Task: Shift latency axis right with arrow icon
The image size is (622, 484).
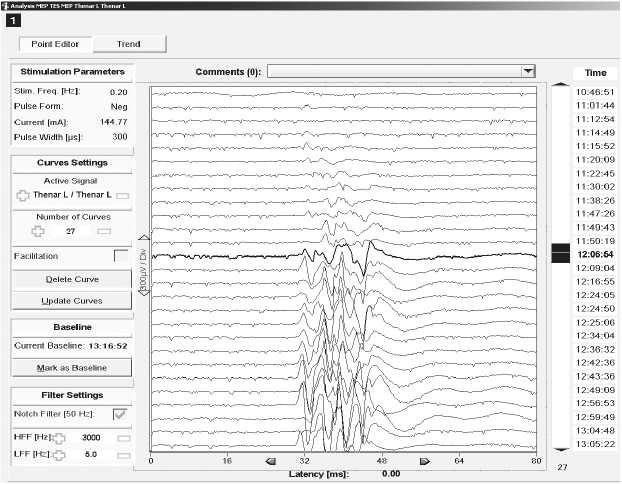Action: (x=424, y=461)
